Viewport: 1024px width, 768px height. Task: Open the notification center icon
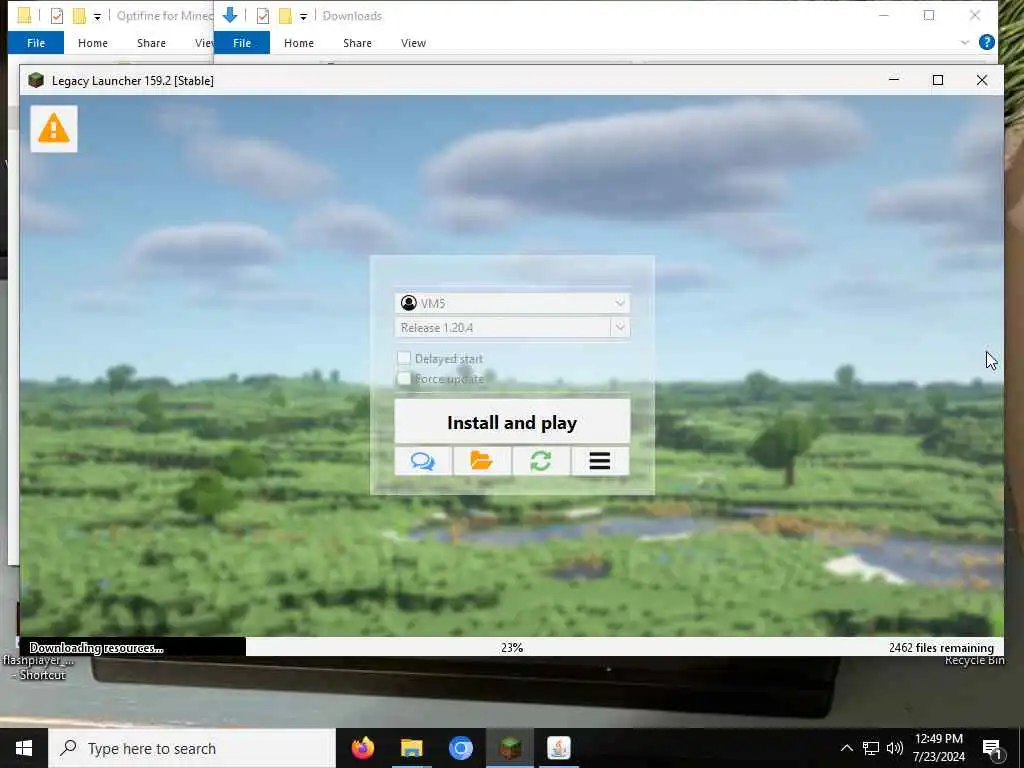pyautogui.click(x=993, y=749)
